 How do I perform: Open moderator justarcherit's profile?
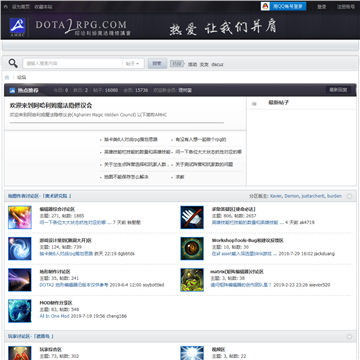(x=313, y=196)
